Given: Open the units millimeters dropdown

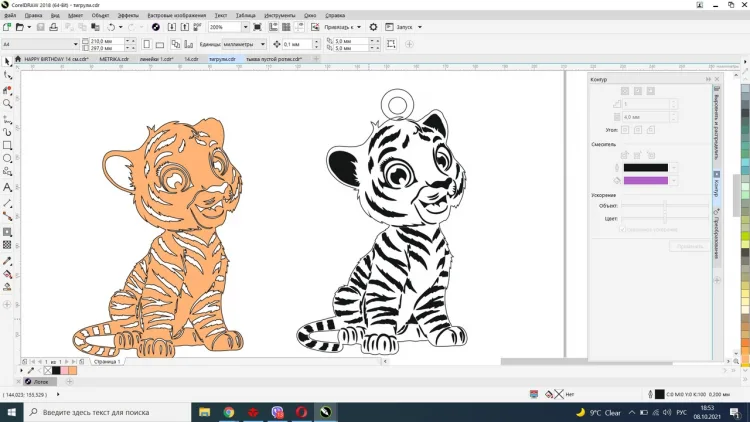Looking at the screenshot, I should click(263, 44).
